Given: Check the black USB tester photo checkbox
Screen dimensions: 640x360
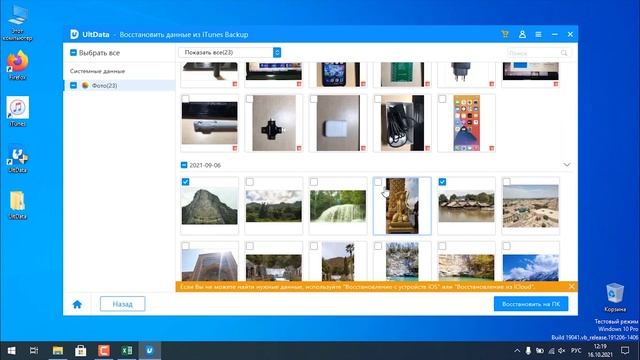Looking at the screenshot, I should point(249,99).
